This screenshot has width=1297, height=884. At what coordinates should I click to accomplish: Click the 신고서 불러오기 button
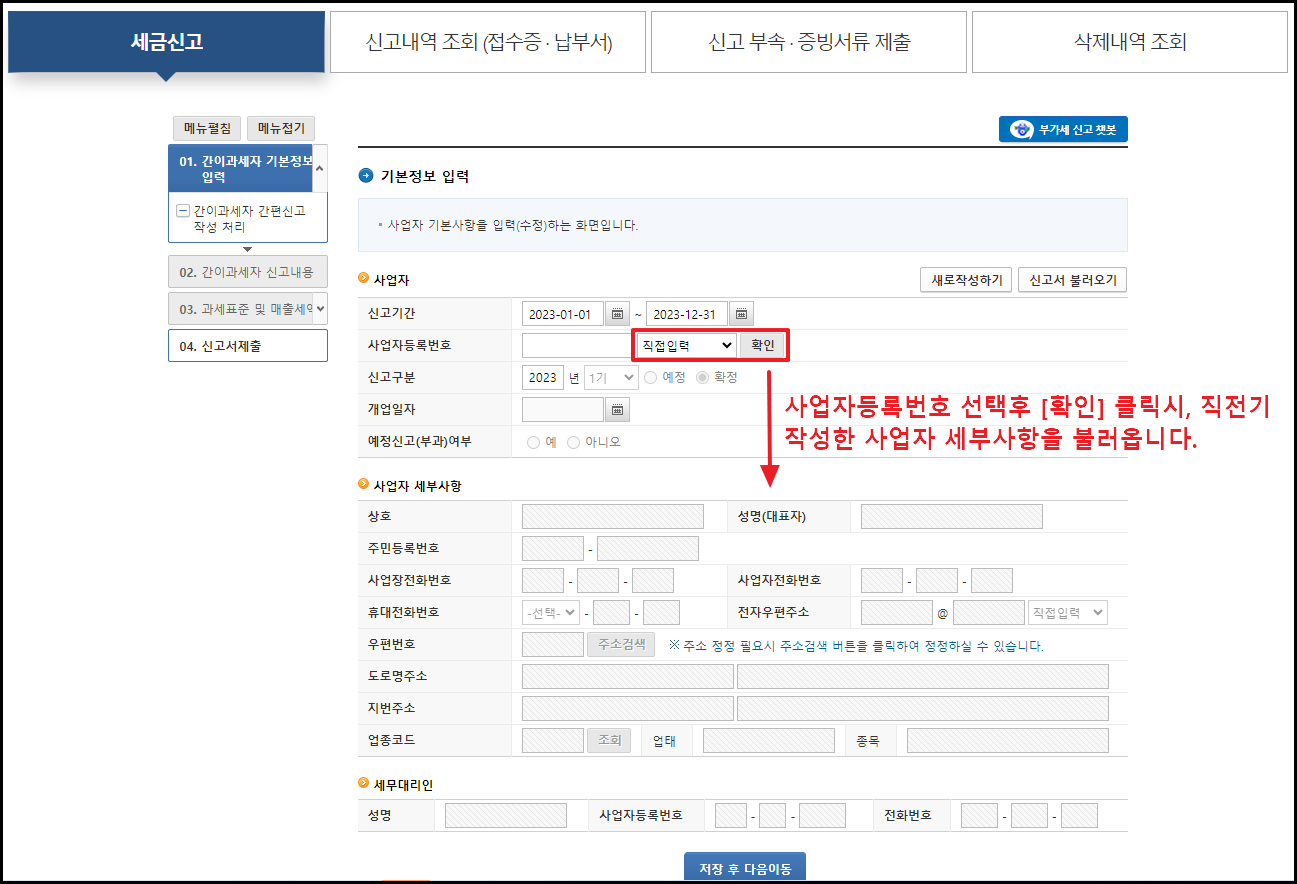coord(1073,280)
